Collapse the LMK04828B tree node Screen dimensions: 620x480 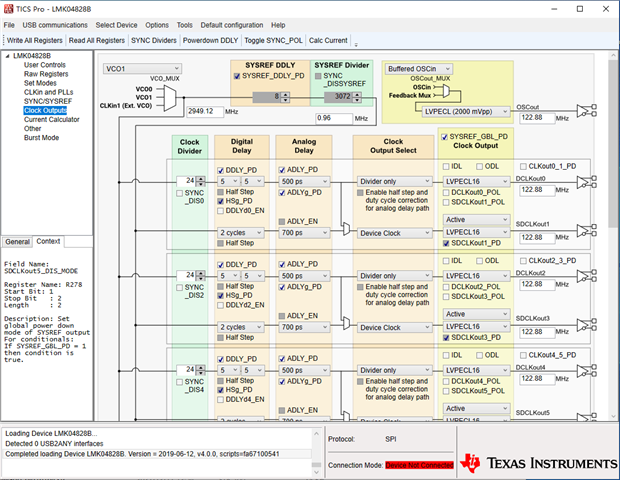7,56
